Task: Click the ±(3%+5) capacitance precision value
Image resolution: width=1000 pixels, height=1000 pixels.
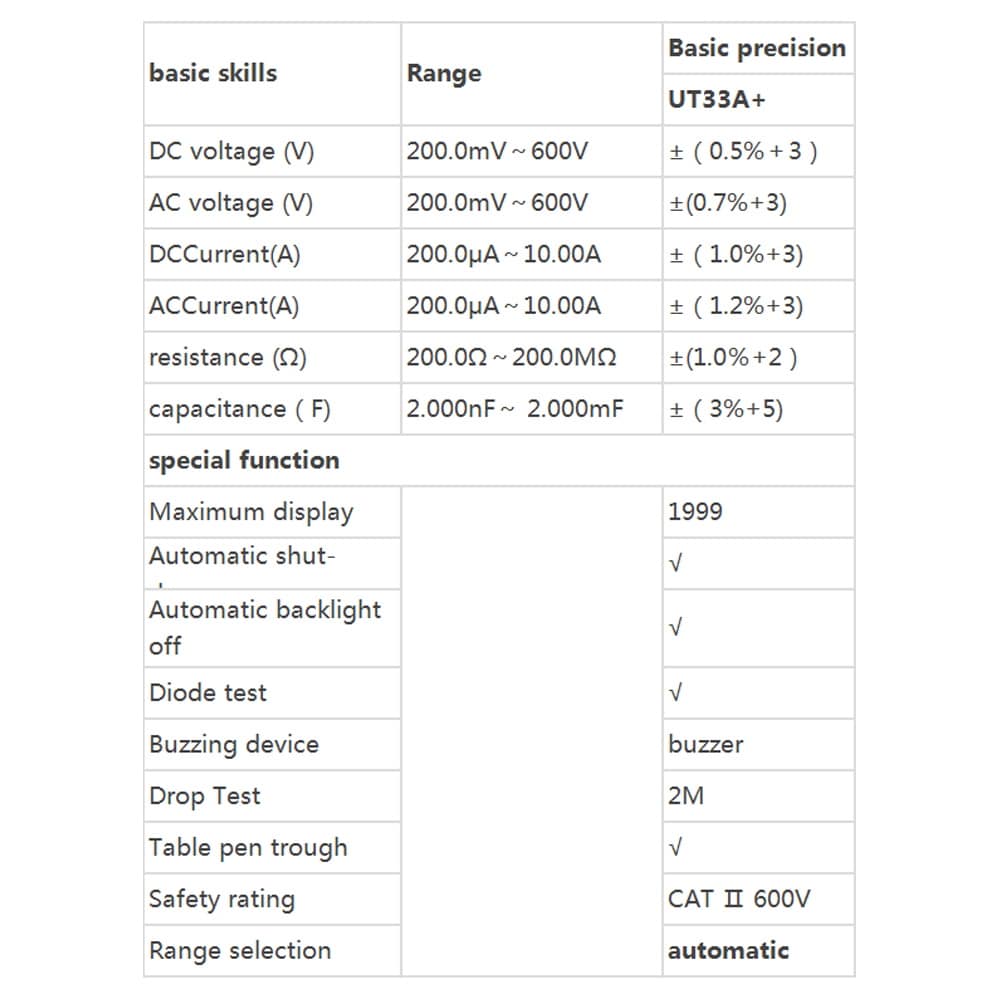Action: tap(726, 409)
